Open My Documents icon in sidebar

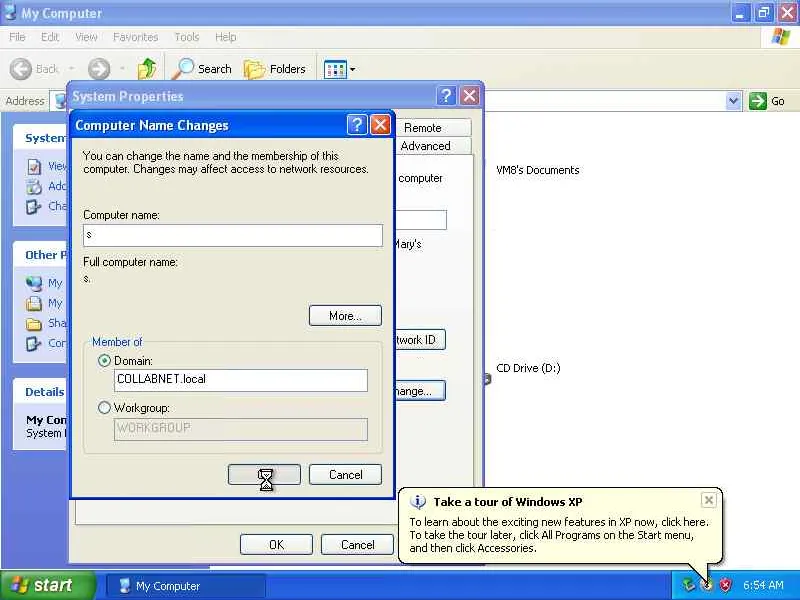click(x=34, y=304)
